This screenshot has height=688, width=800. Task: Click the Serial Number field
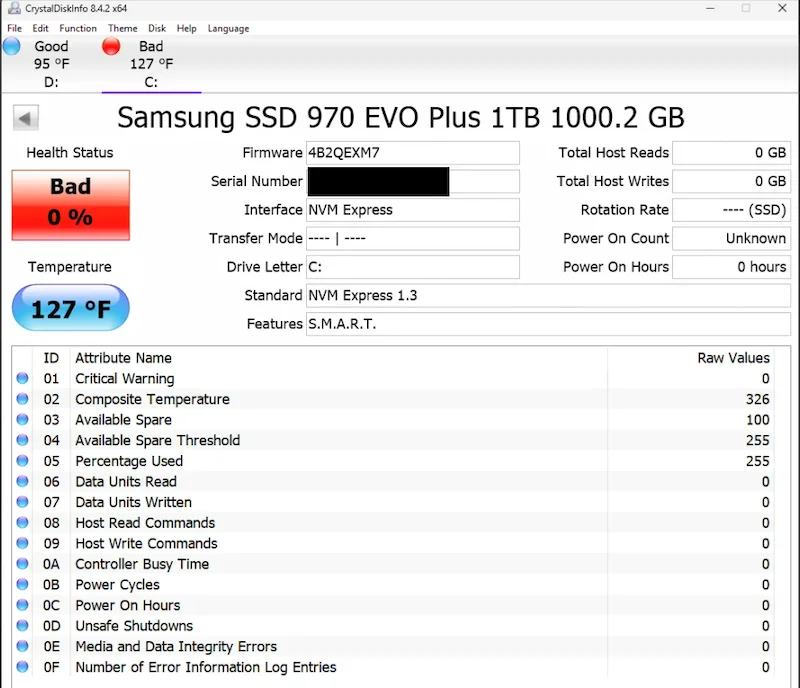413,181
